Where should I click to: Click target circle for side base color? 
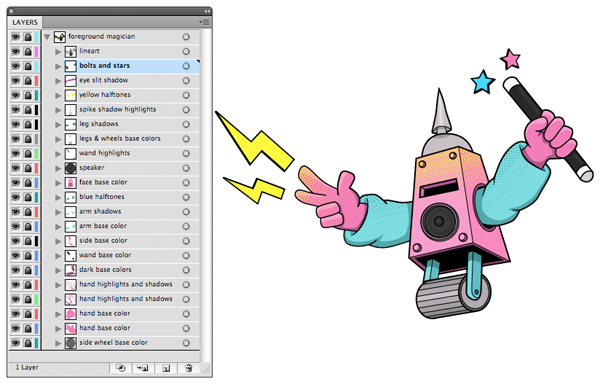[x=186, y=241]
